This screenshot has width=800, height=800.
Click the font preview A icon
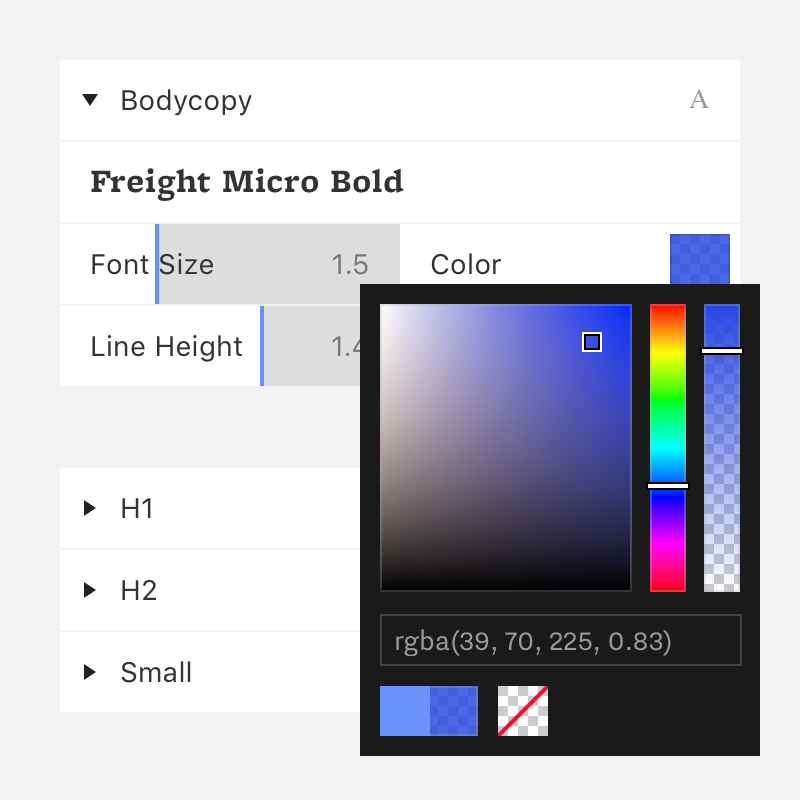click(699, 100)
